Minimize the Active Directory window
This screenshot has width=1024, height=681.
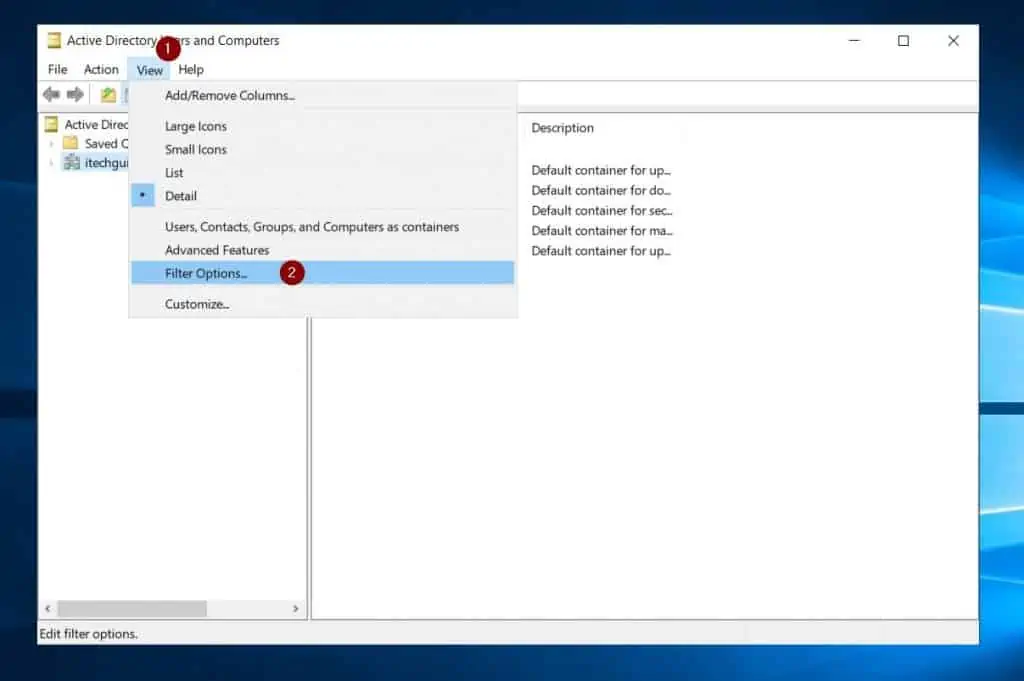tap(854, 40)
